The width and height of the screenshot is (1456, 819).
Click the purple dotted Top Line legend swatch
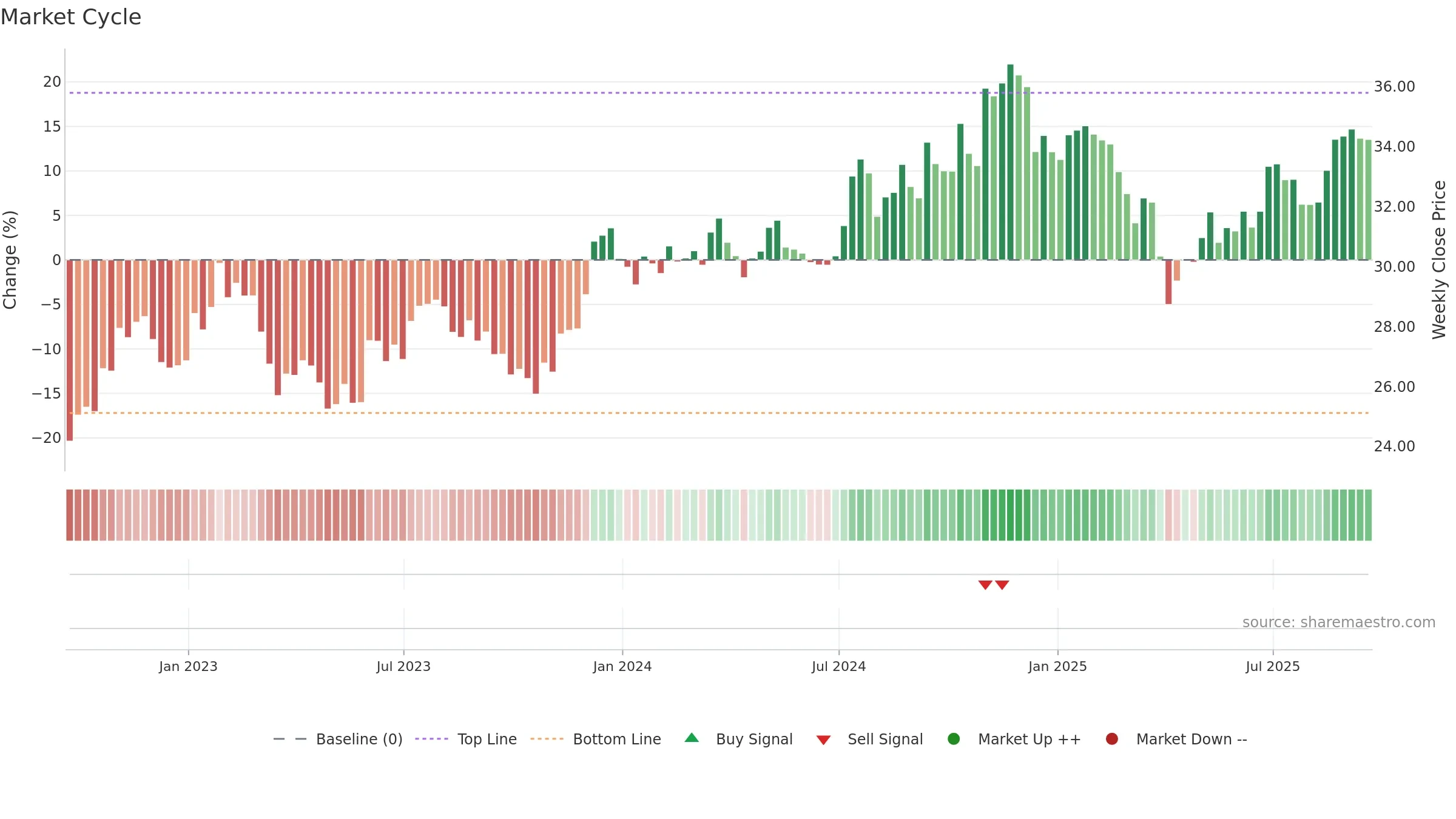pyautogui.click(x=431, y=739)
